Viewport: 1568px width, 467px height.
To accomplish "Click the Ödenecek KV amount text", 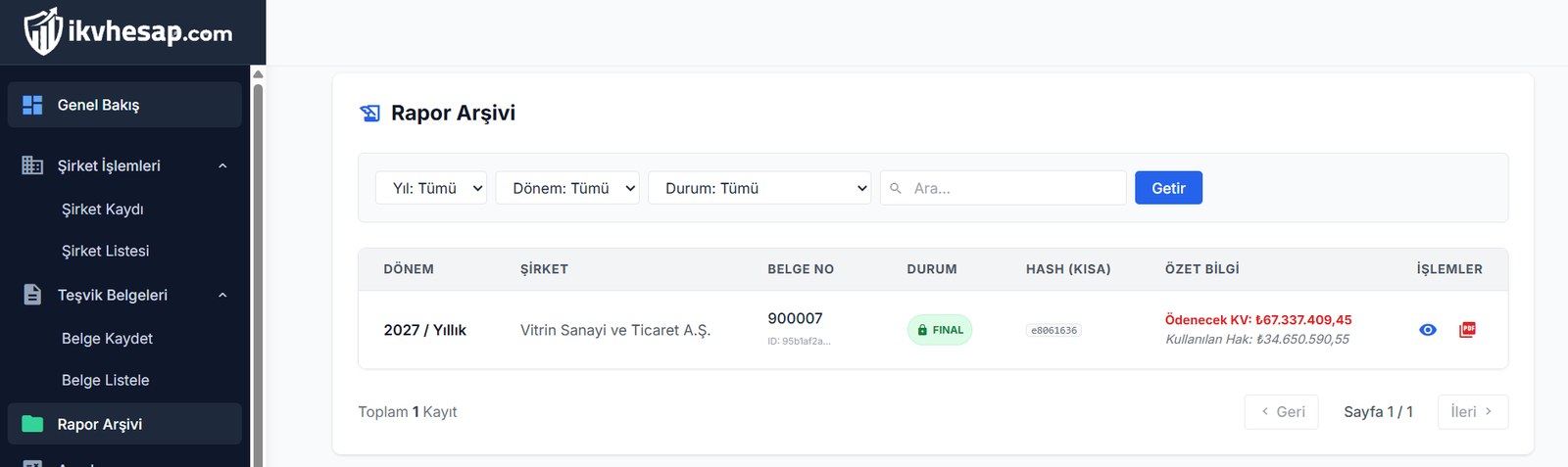I will click(x=1258, y=320).
